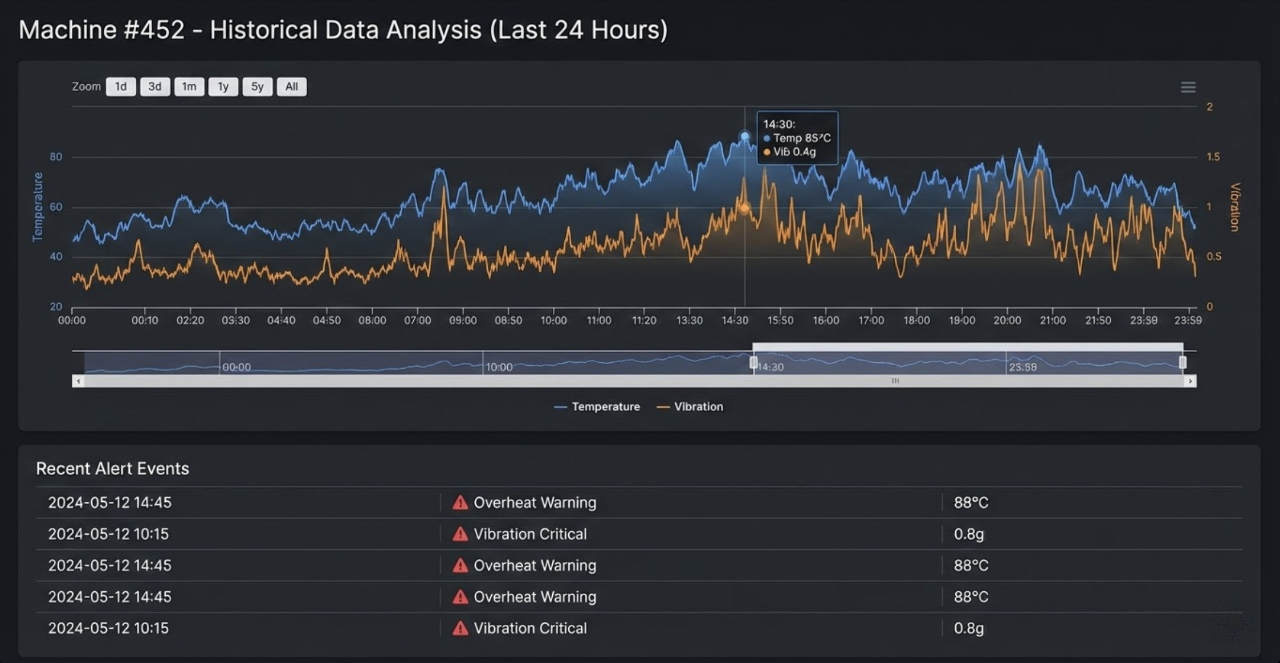Switch zoom range to 1y
This screenshot has width=1280, height=663.
tap(223, 87)
